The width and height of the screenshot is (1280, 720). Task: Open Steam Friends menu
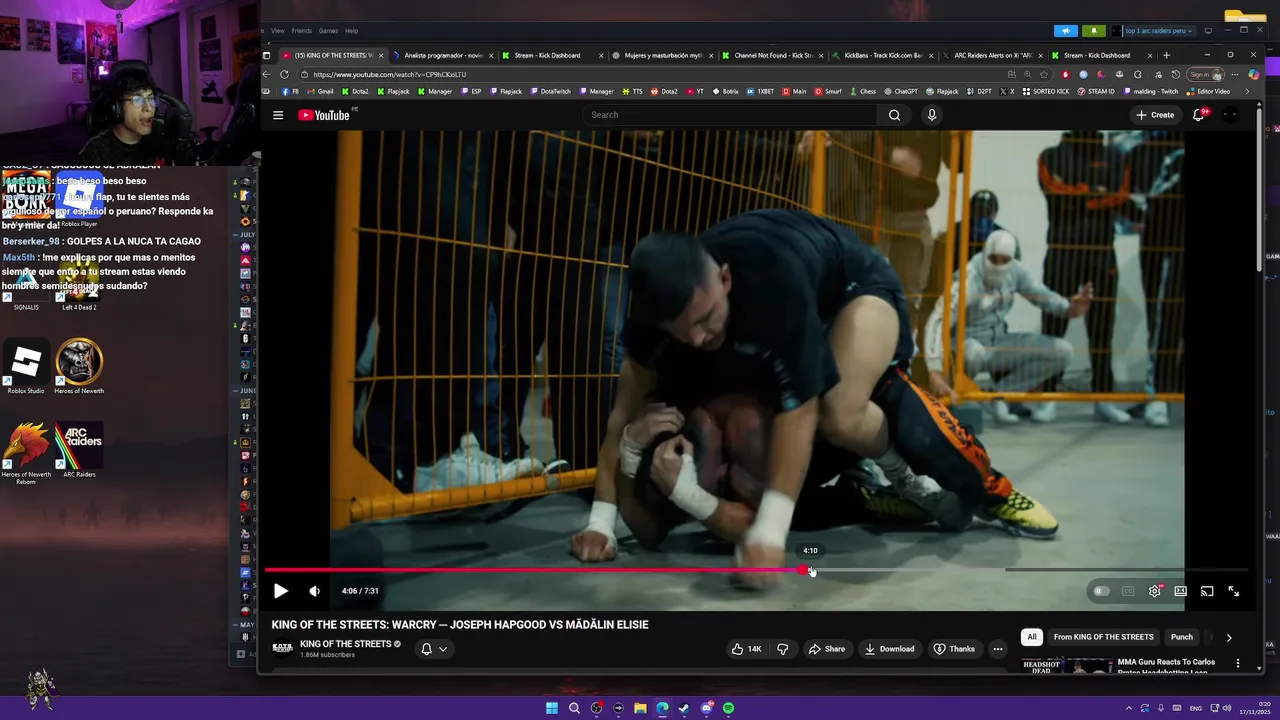coord(301,31)
